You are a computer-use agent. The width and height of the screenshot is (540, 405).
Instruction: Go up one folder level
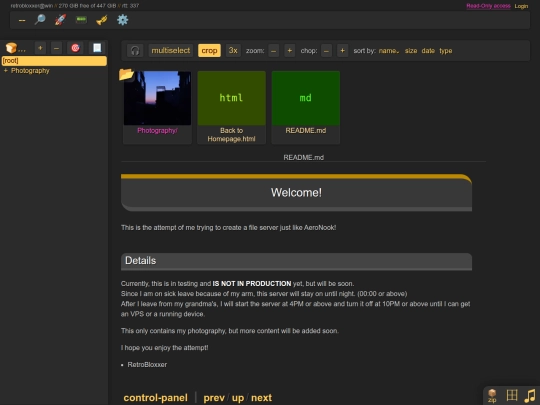(238, 398)
